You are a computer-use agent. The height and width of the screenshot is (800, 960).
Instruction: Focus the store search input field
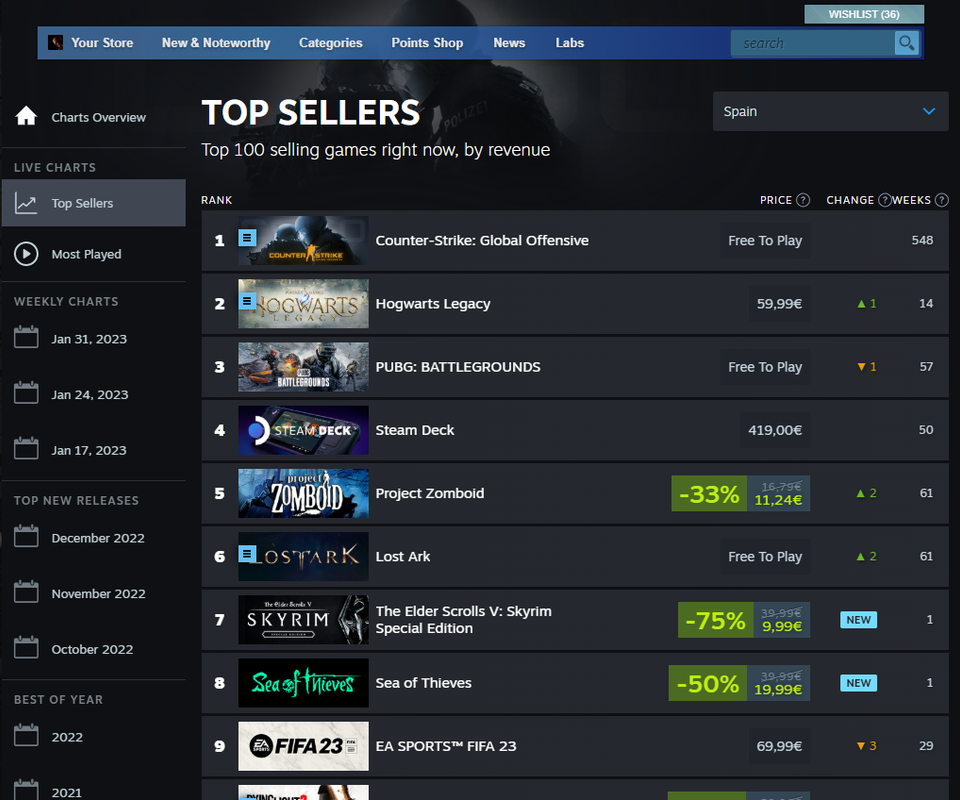click(813, 43)
